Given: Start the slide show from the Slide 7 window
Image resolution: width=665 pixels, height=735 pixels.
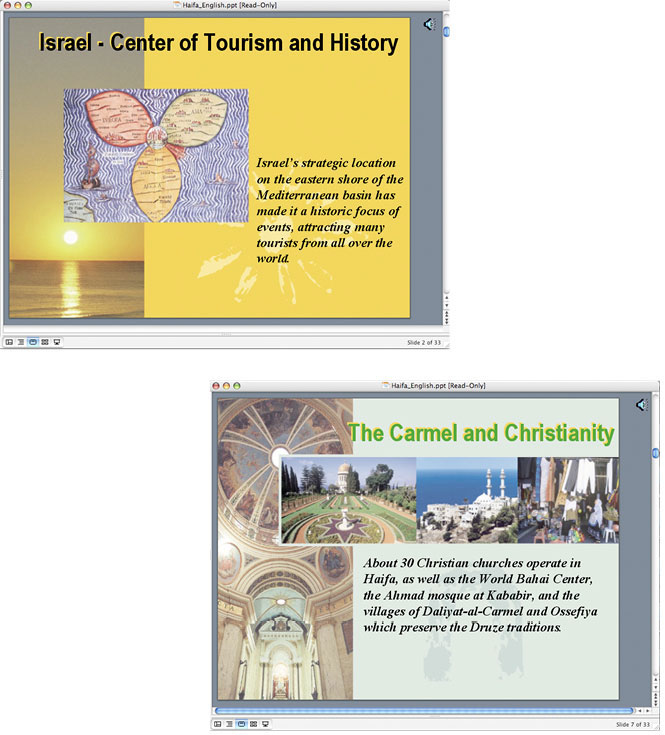Looking at the screenshot, I should [x=266, y=723].
